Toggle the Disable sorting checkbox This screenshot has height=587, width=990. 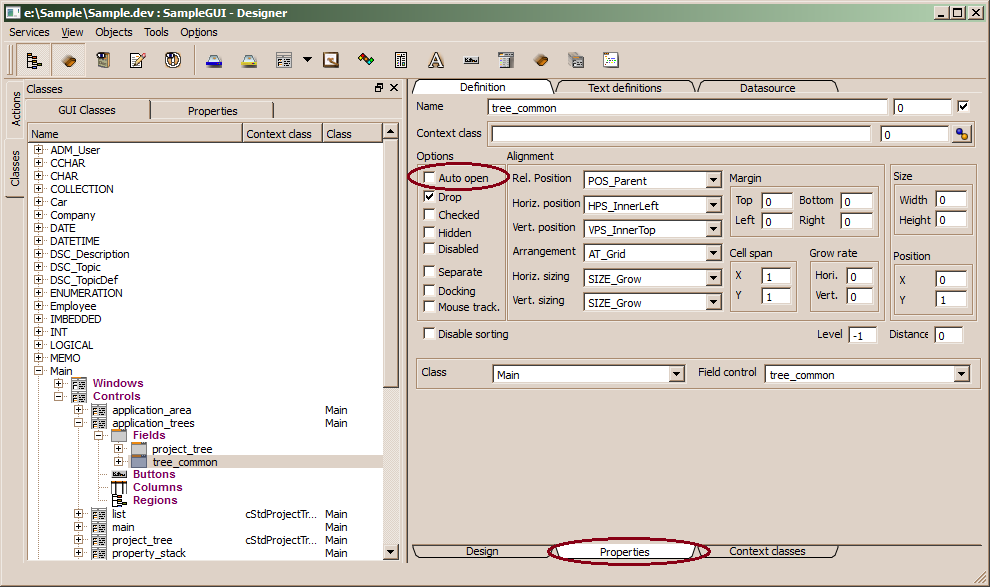pos(430,334)
